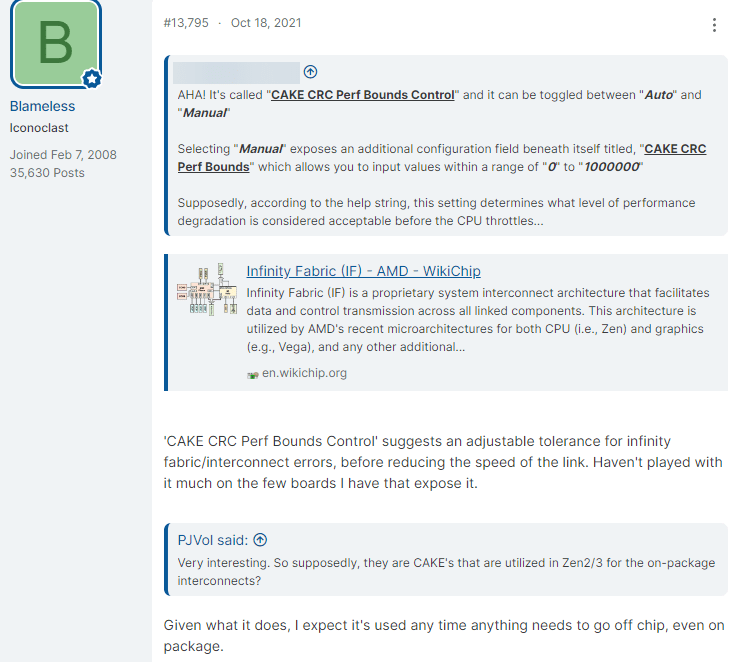Viewport: 738px width, 662px height.
Task: Click PJVol's quoted text about Zen2/3 interconnects
Action: pyautogui.click(x=446, y=572)
